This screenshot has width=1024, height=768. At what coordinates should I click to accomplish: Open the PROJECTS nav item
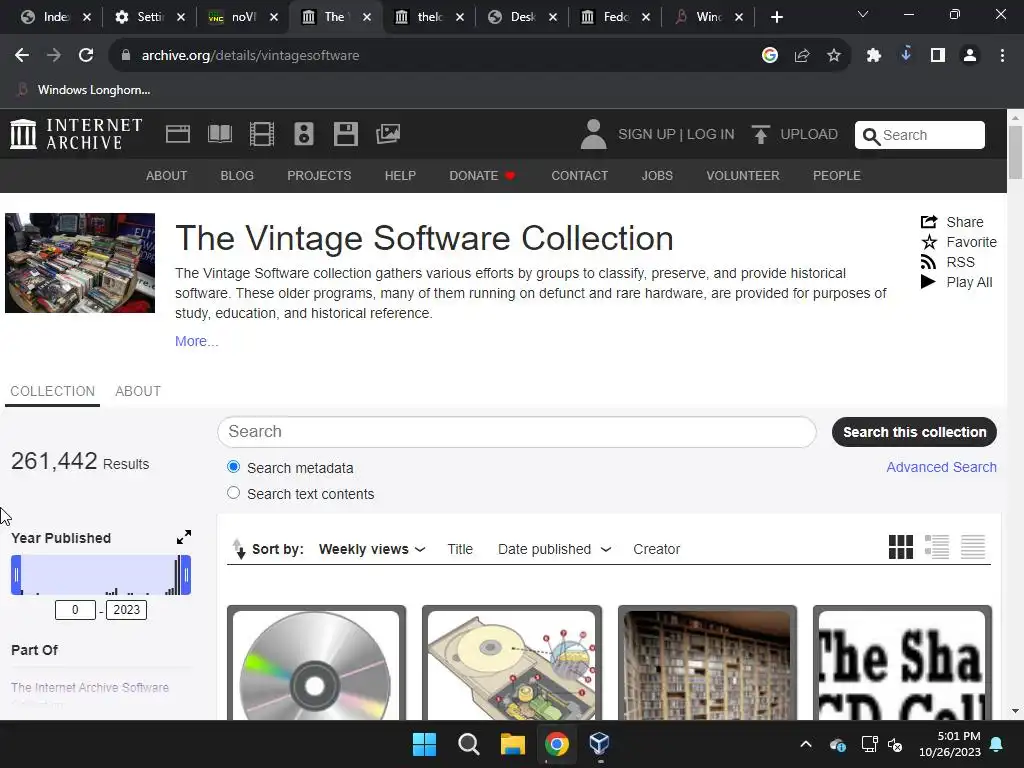pyautogui.click(x=319, y=176)
